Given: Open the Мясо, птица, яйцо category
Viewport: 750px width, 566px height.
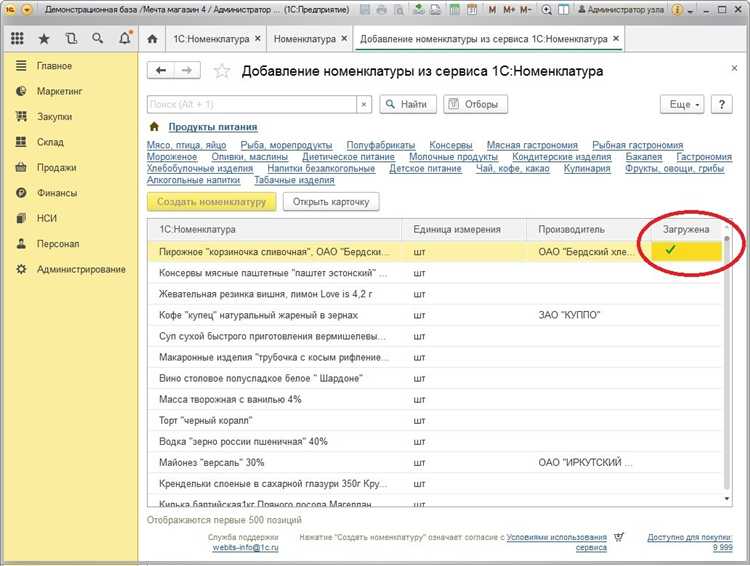Looking at the screenshot, I should [x=187, y=145].
